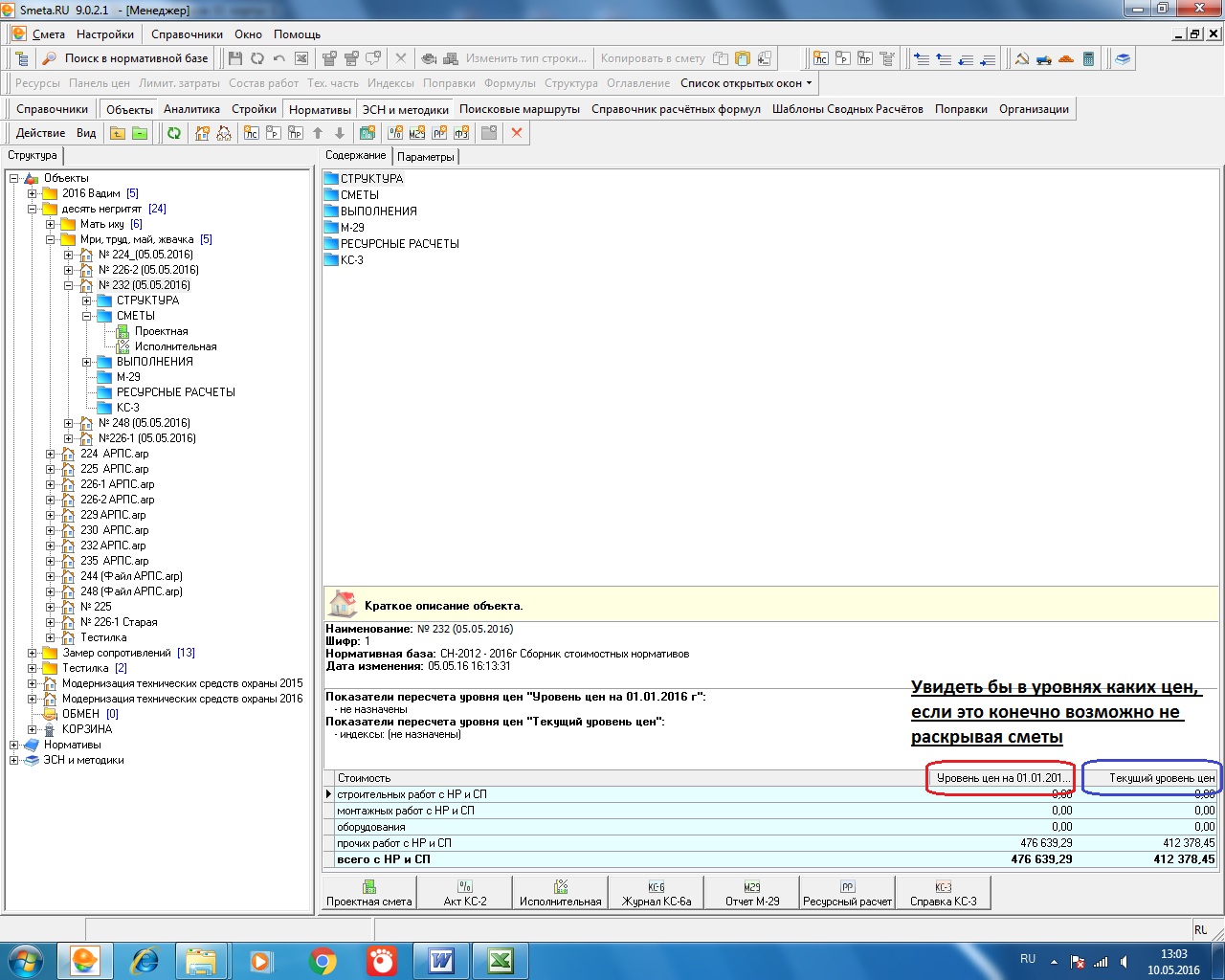Open the РЕСУРСНЫЕ РАСЧЕТЫ folder in content list

(399, 244)
